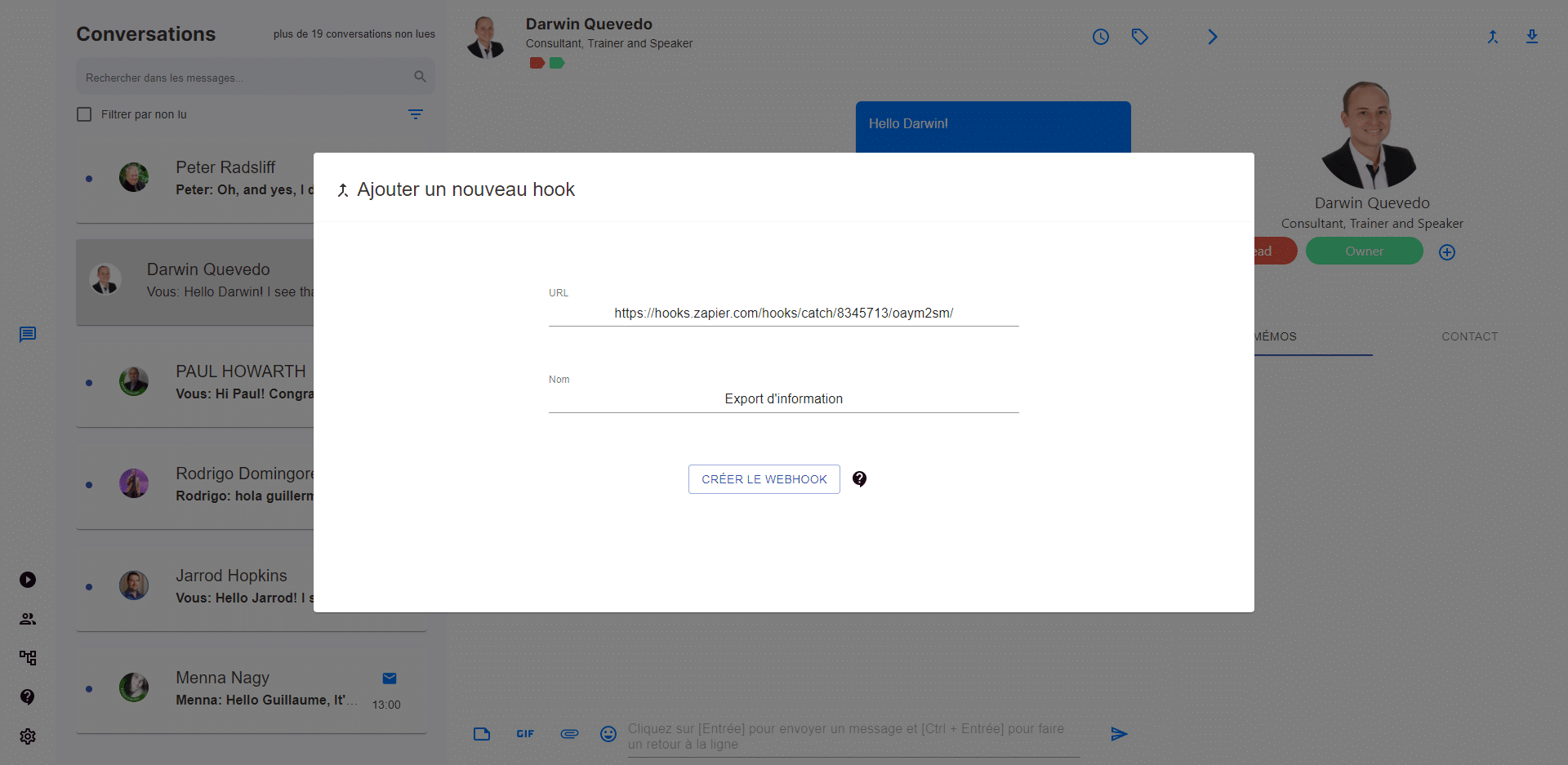
Task: Open the emoji smiley picker
Action: point(608,734)
